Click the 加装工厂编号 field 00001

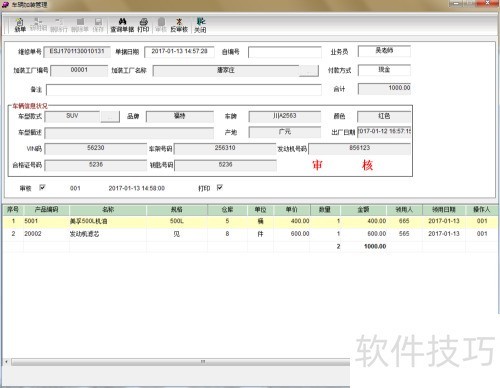(79, 70)
